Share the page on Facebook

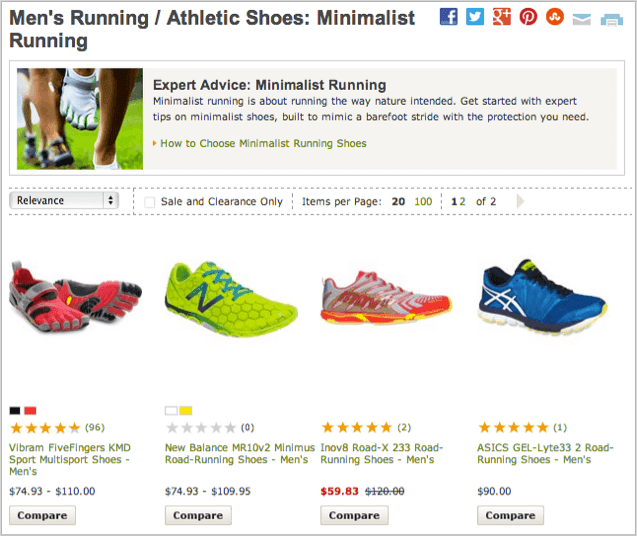(448, 17)
